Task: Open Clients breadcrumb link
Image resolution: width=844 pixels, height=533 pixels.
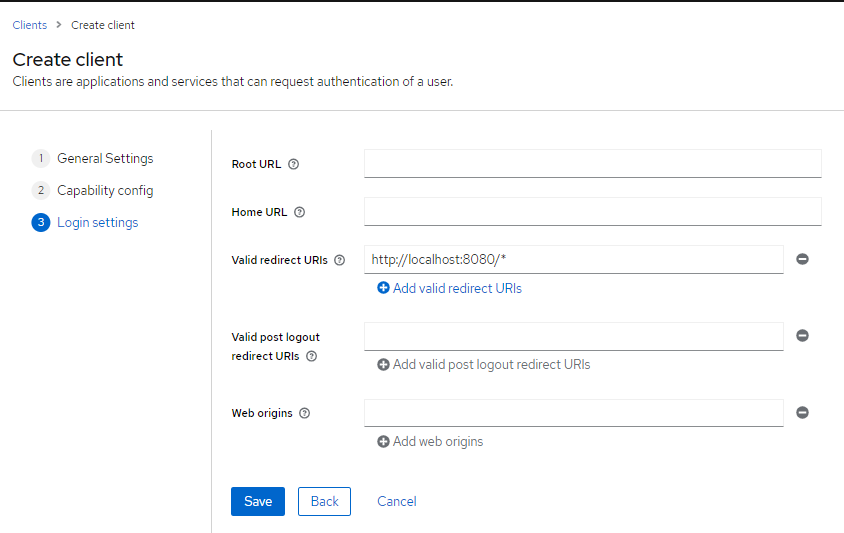Action: click(30, 25)
